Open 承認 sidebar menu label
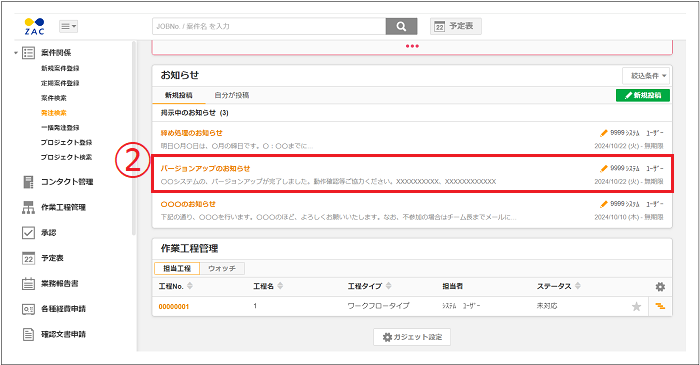700x365 pixels. point(49,232)
